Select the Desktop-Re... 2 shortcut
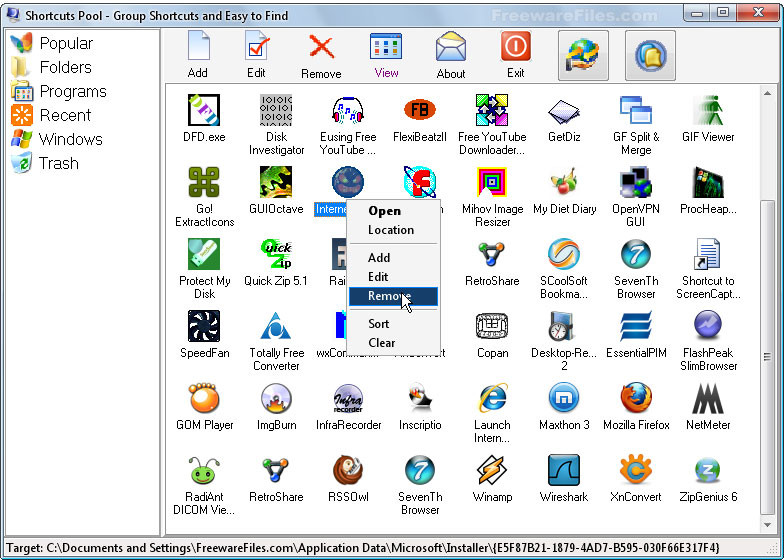The height and width of the screenshot is (560, 784). pyautogui.click(x=564, y=341)
